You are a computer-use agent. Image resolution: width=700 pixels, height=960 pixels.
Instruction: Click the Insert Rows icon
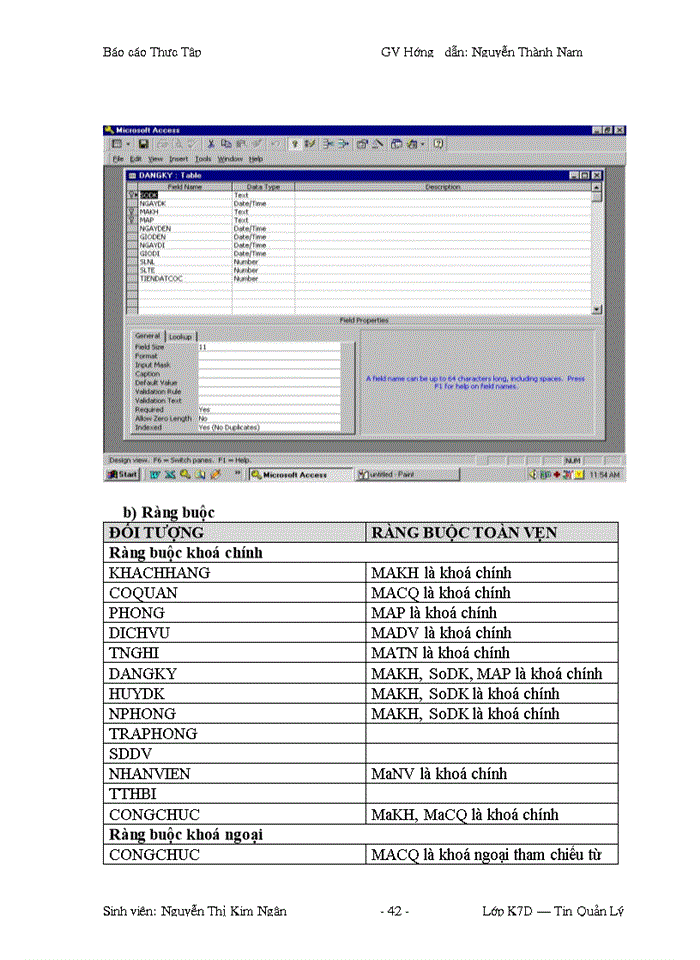[x=328, y=144]
